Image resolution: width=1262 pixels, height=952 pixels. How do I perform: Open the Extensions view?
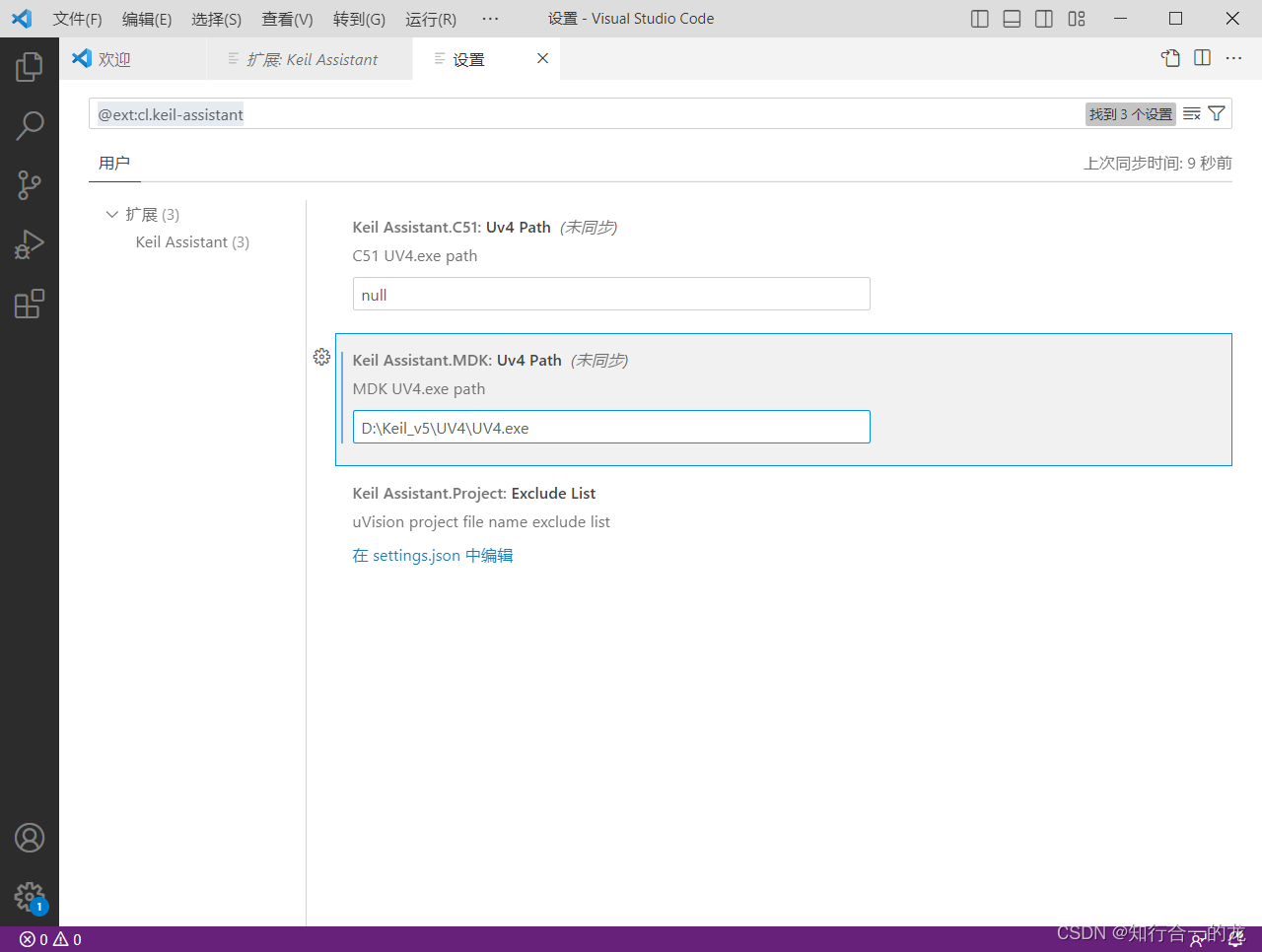30,304
